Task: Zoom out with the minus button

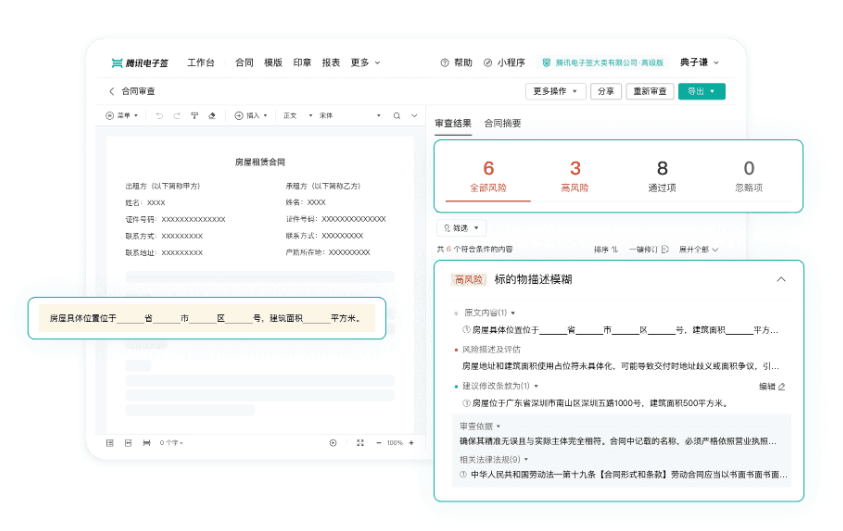Action: (x=379, y=443)
